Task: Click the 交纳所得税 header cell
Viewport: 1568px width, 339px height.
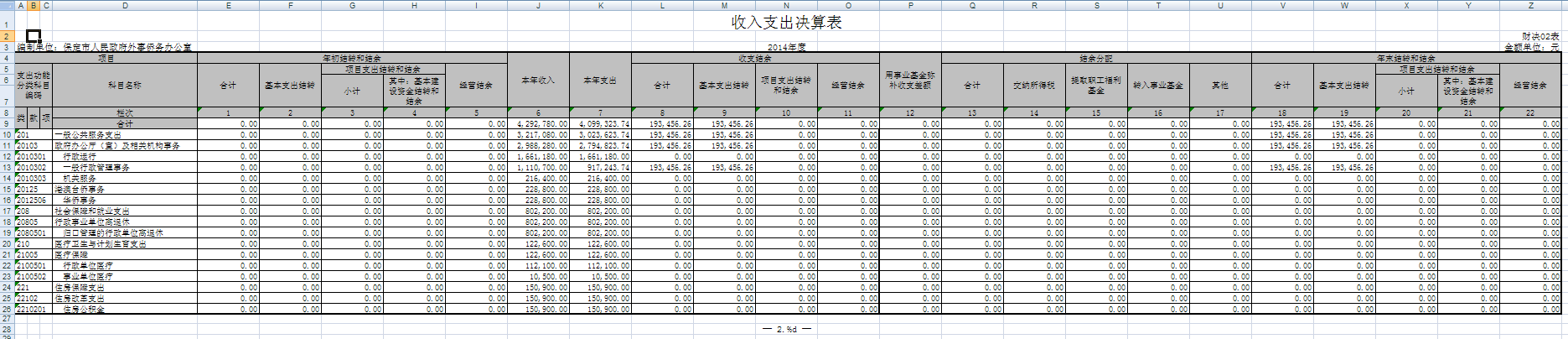Action: (x=1034, y=85)
